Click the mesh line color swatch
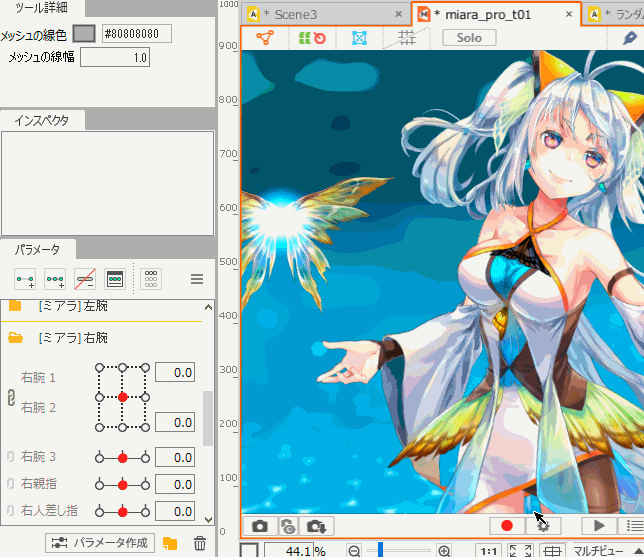The image size is (644, 557). [85, 34]
